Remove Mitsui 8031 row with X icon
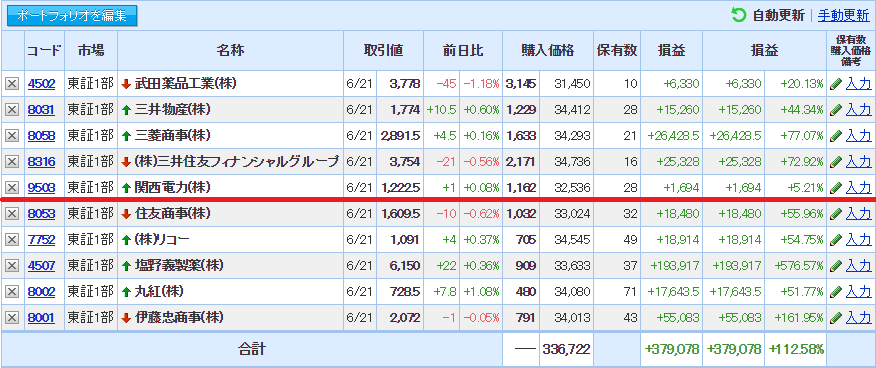The height and width of the screenshot is (368, 876). tap(12, 110)
